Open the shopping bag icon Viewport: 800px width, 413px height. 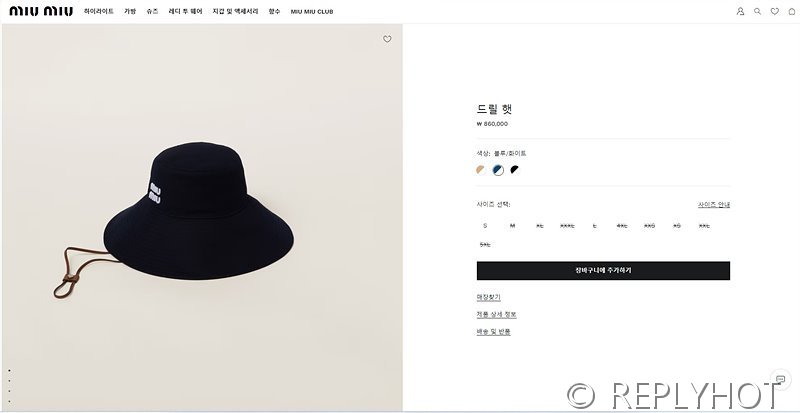tap(789, 11)
